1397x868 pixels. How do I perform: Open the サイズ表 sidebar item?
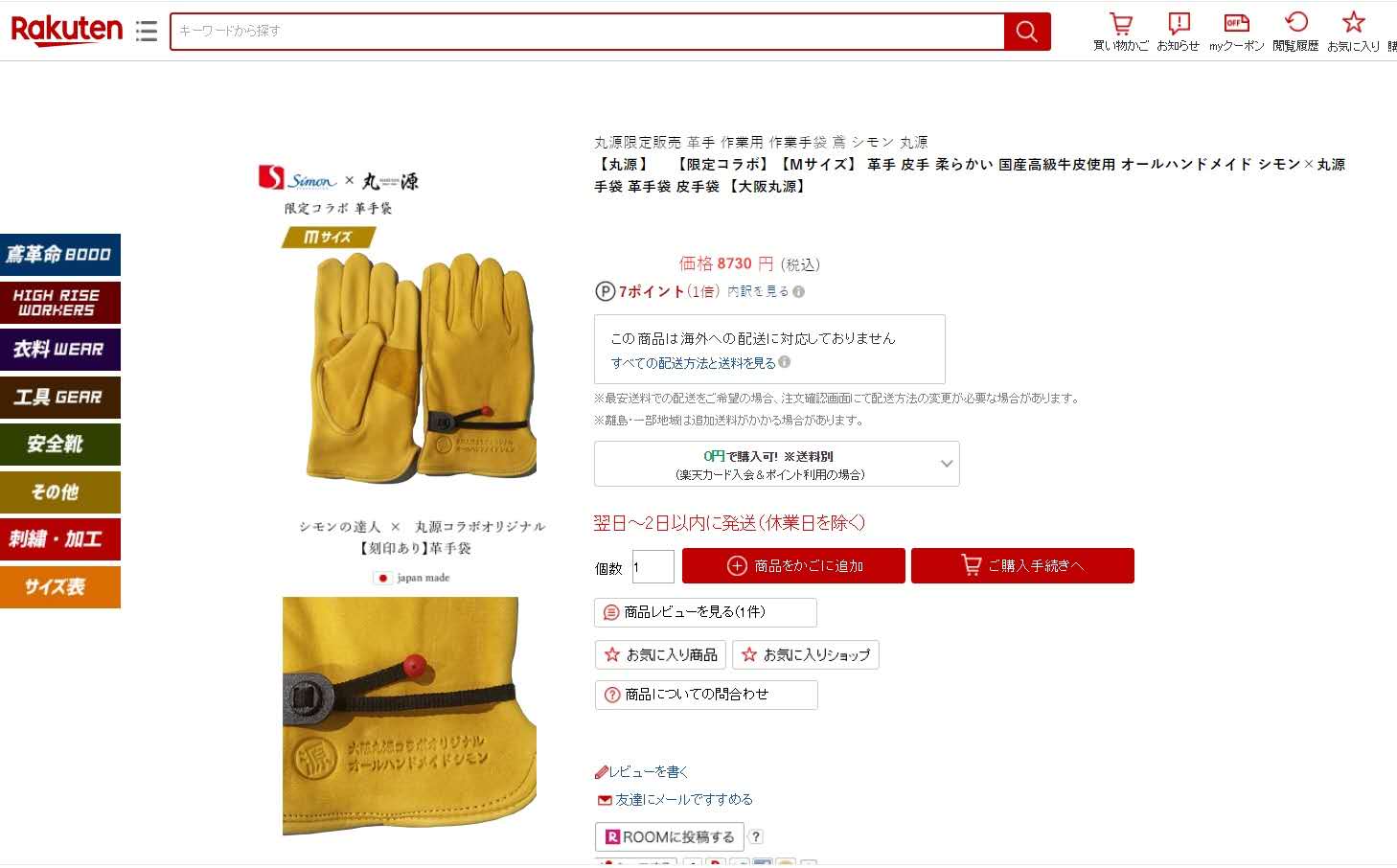60,587
